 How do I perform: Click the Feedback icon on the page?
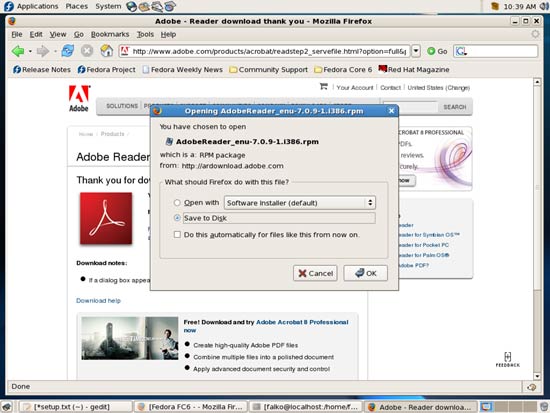508,359
